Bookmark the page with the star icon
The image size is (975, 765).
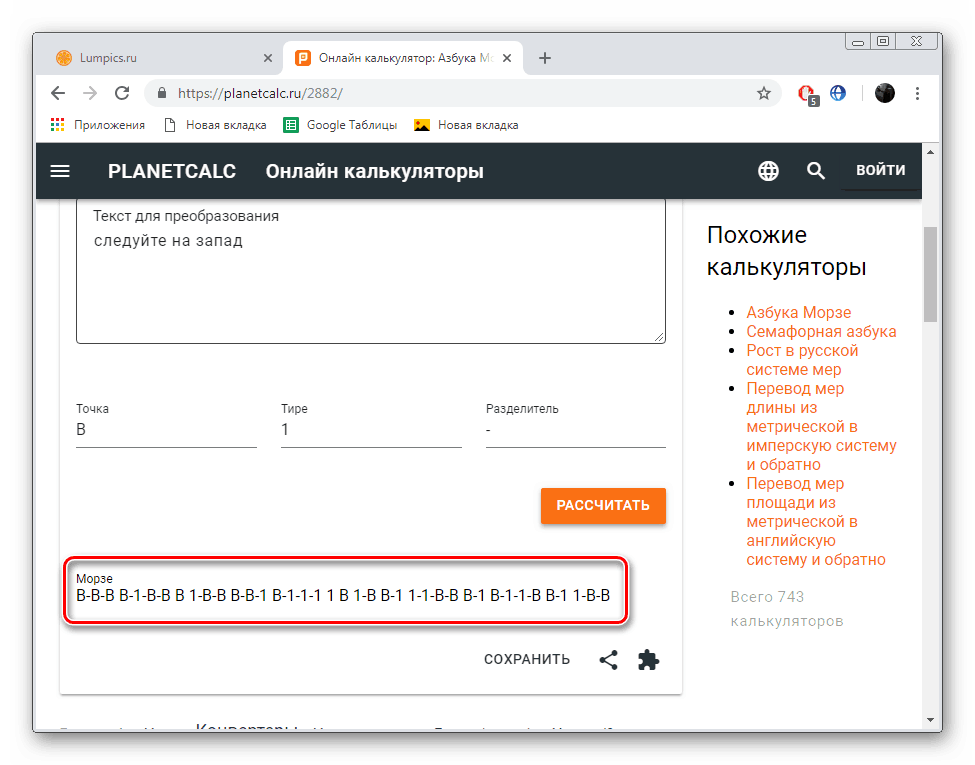(764, 93)
